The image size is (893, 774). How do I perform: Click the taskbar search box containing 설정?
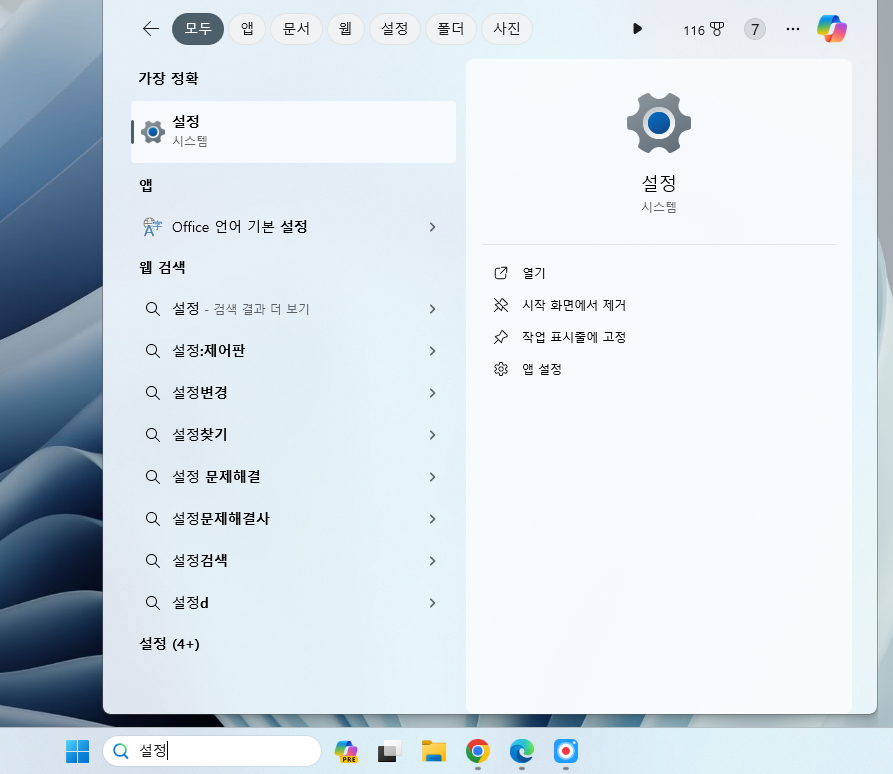pos(212,751)
